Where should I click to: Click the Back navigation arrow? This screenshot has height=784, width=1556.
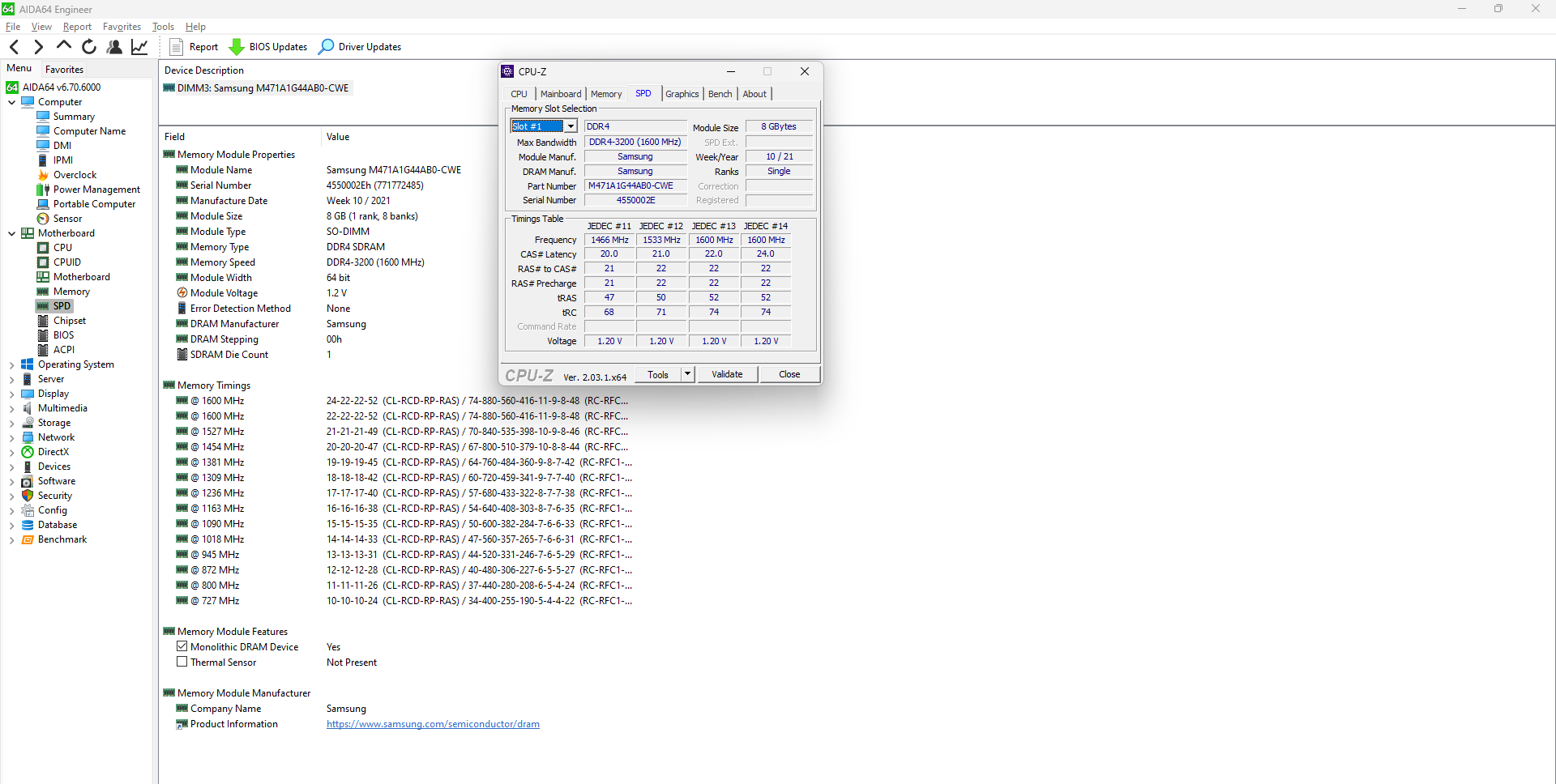[x=14, y=47]
